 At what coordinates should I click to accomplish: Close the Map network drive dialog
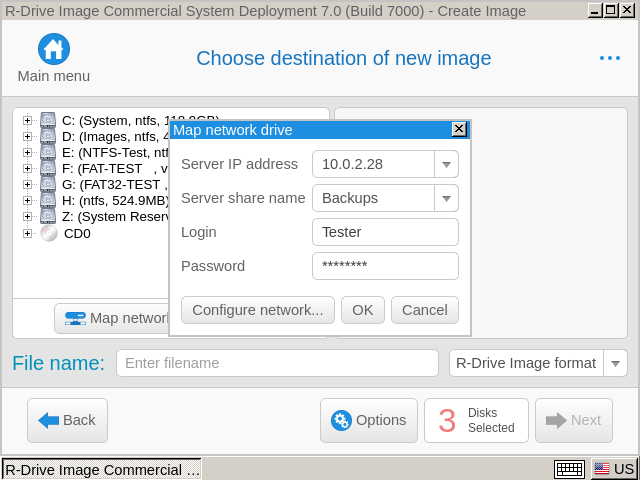tap(459, 129)
